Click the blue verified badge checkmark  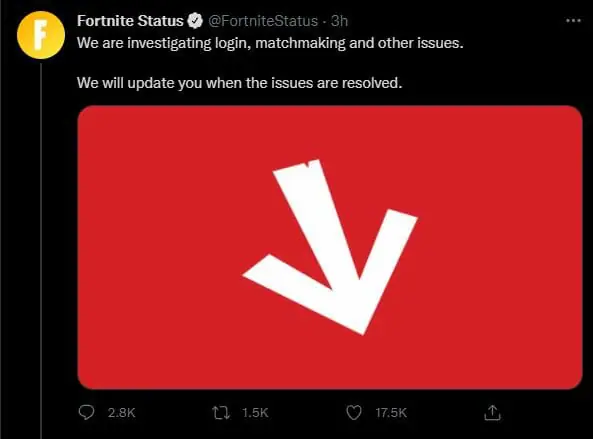click(195, 21)
